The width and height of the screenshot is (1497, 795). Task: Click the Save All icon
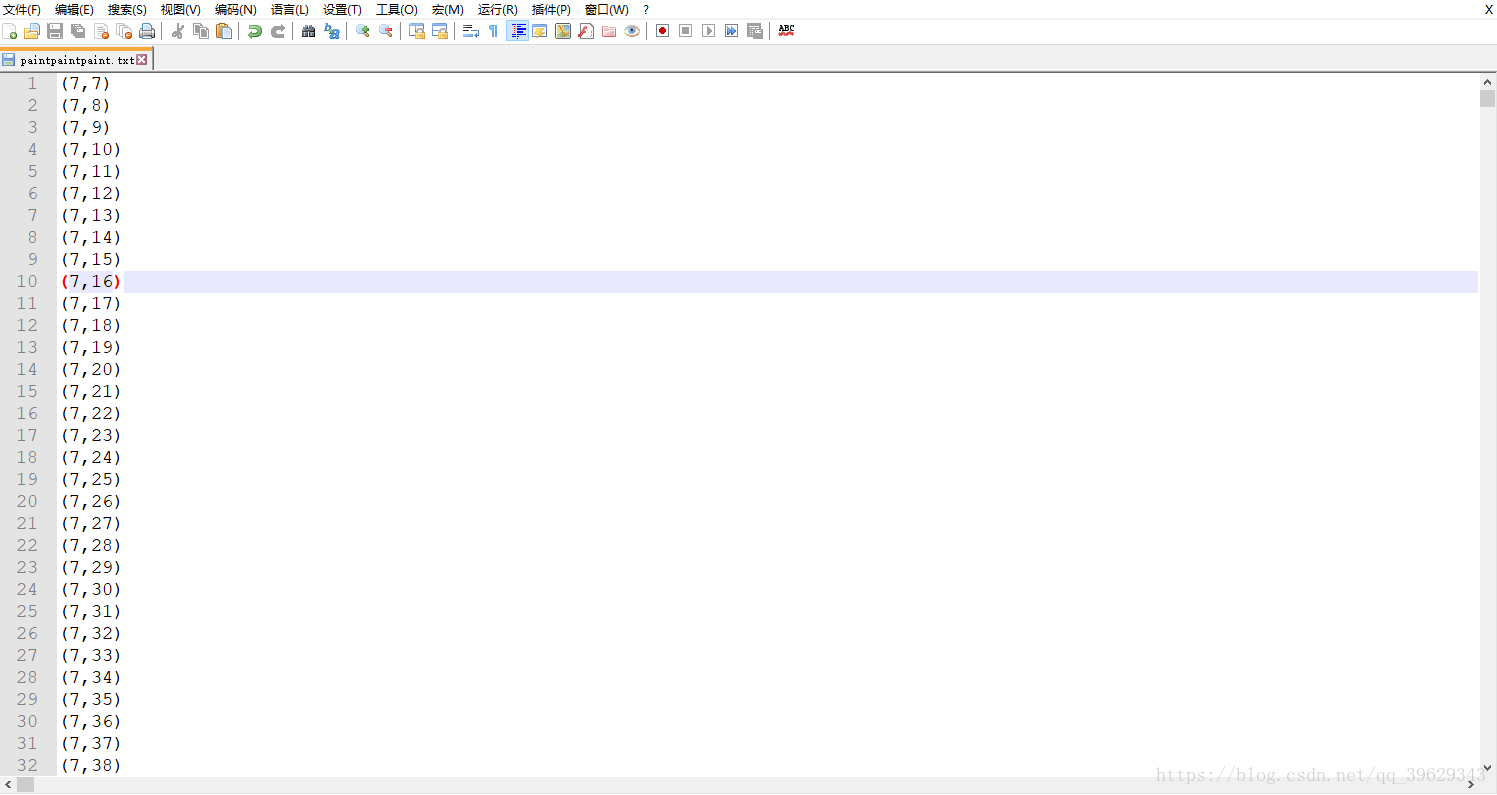coord(78,31)
